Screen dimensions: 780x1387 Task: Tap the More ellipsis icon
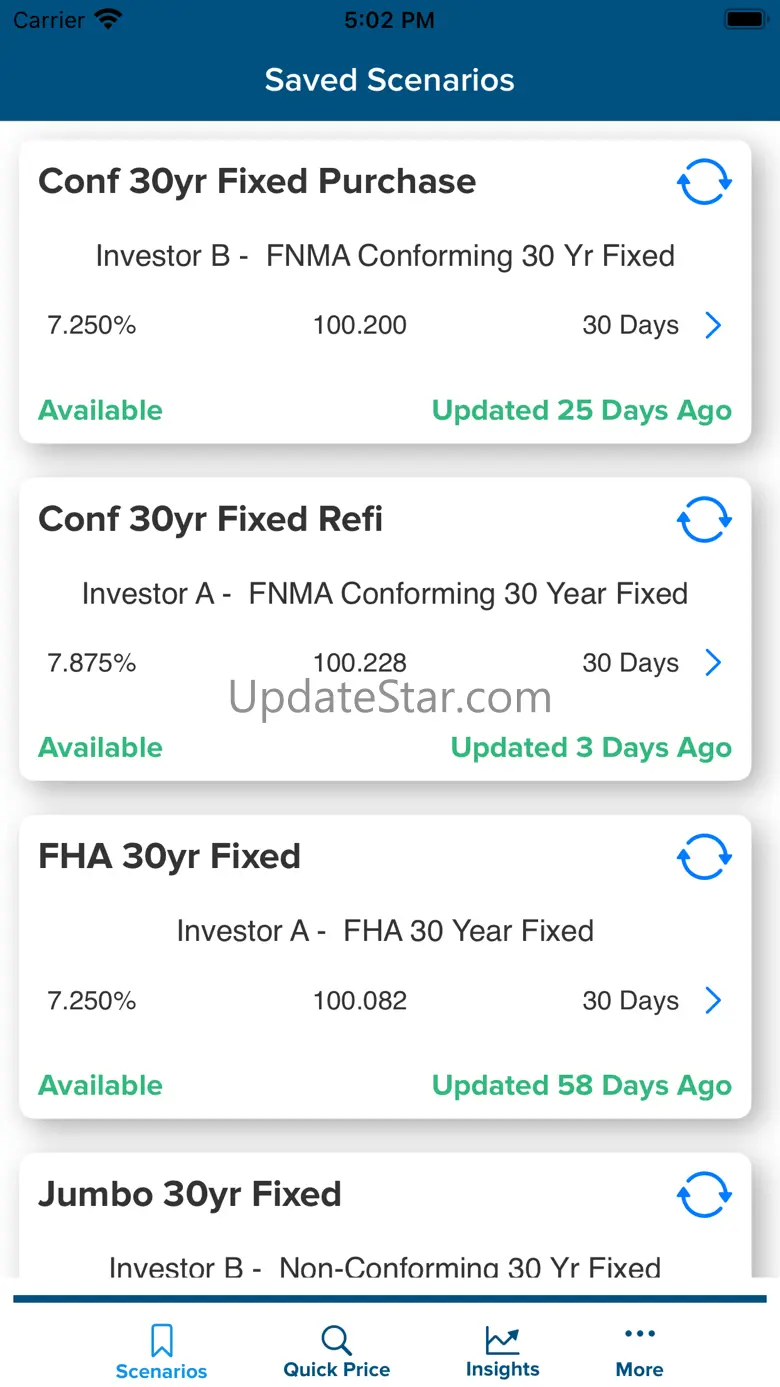(640, 1334)
